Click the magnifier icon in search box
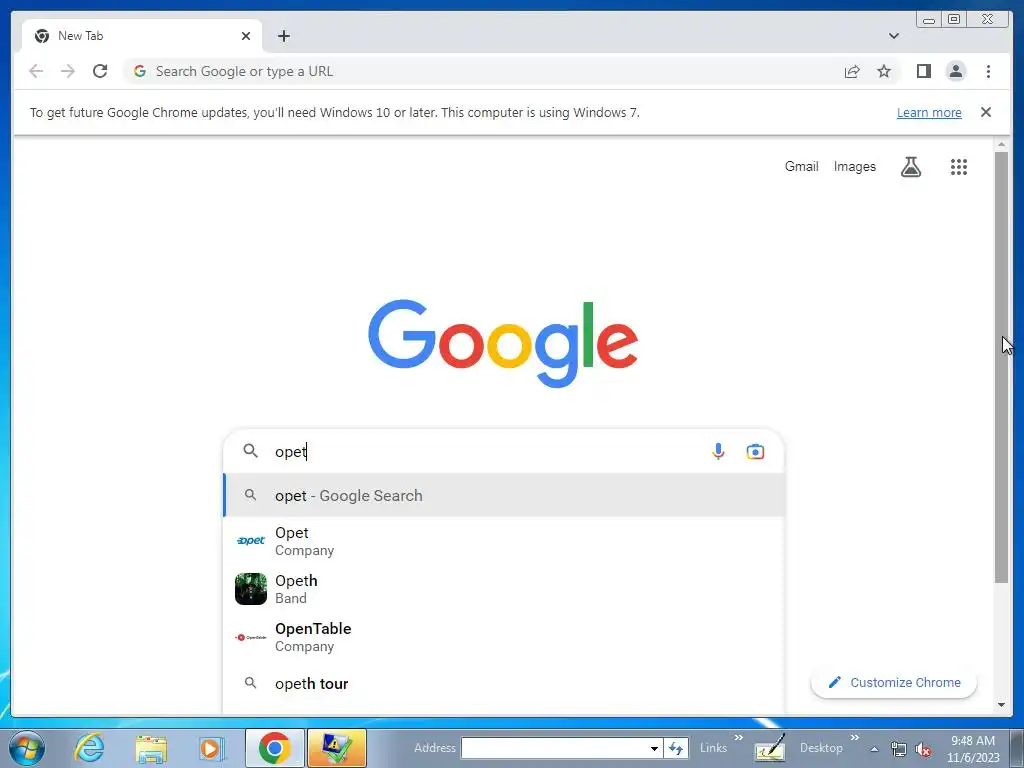The height and width of the screenshot is (768, 1024). point(251,451)
